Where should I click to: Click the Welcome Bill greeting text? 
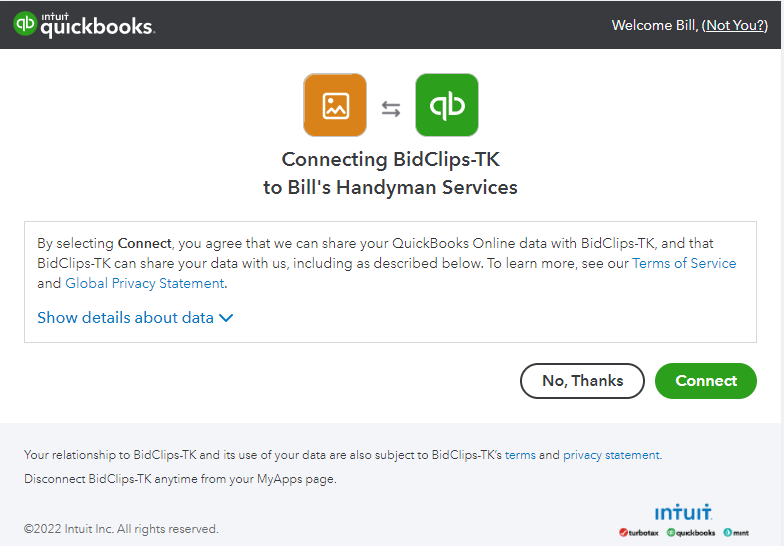(x=654, y=25)
